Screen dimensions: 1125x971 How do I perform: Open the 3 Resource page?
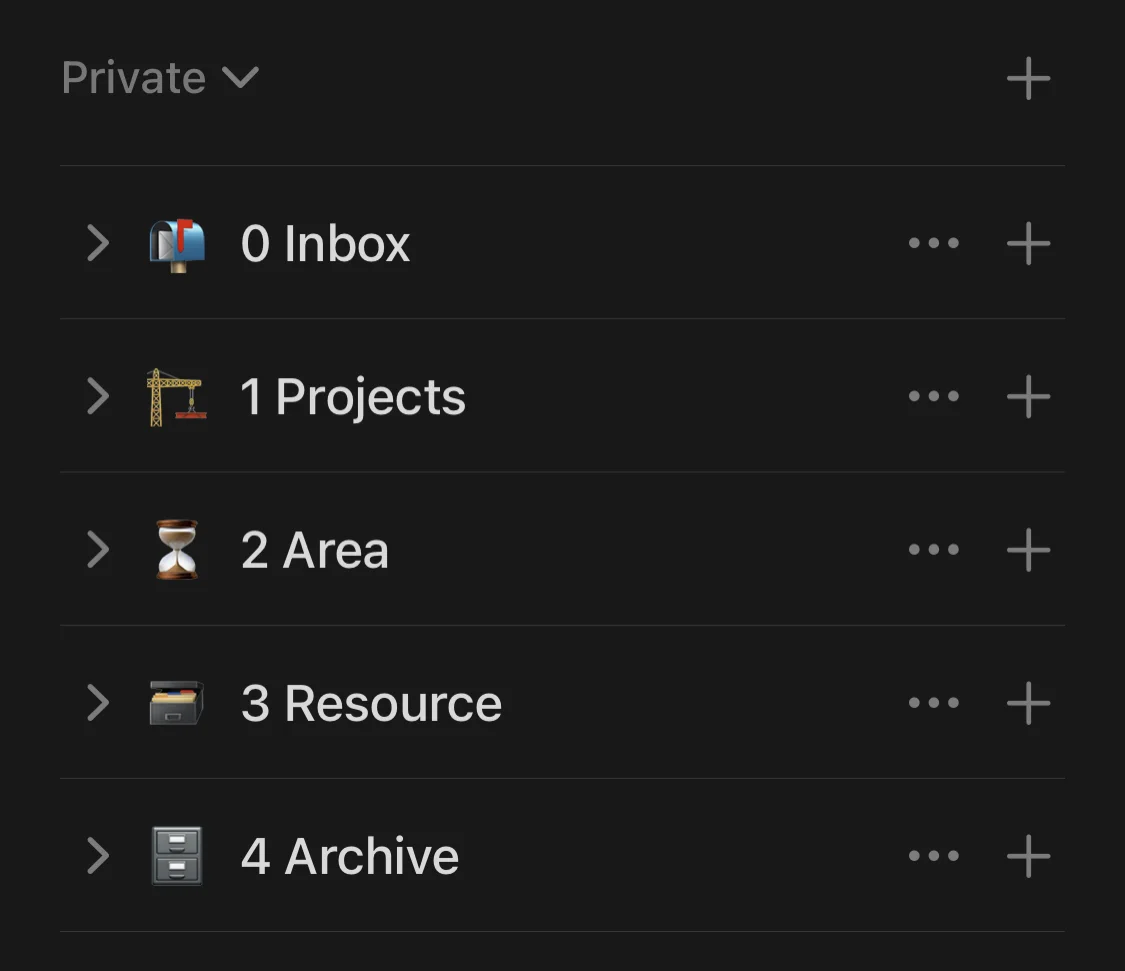click(371, 703)
